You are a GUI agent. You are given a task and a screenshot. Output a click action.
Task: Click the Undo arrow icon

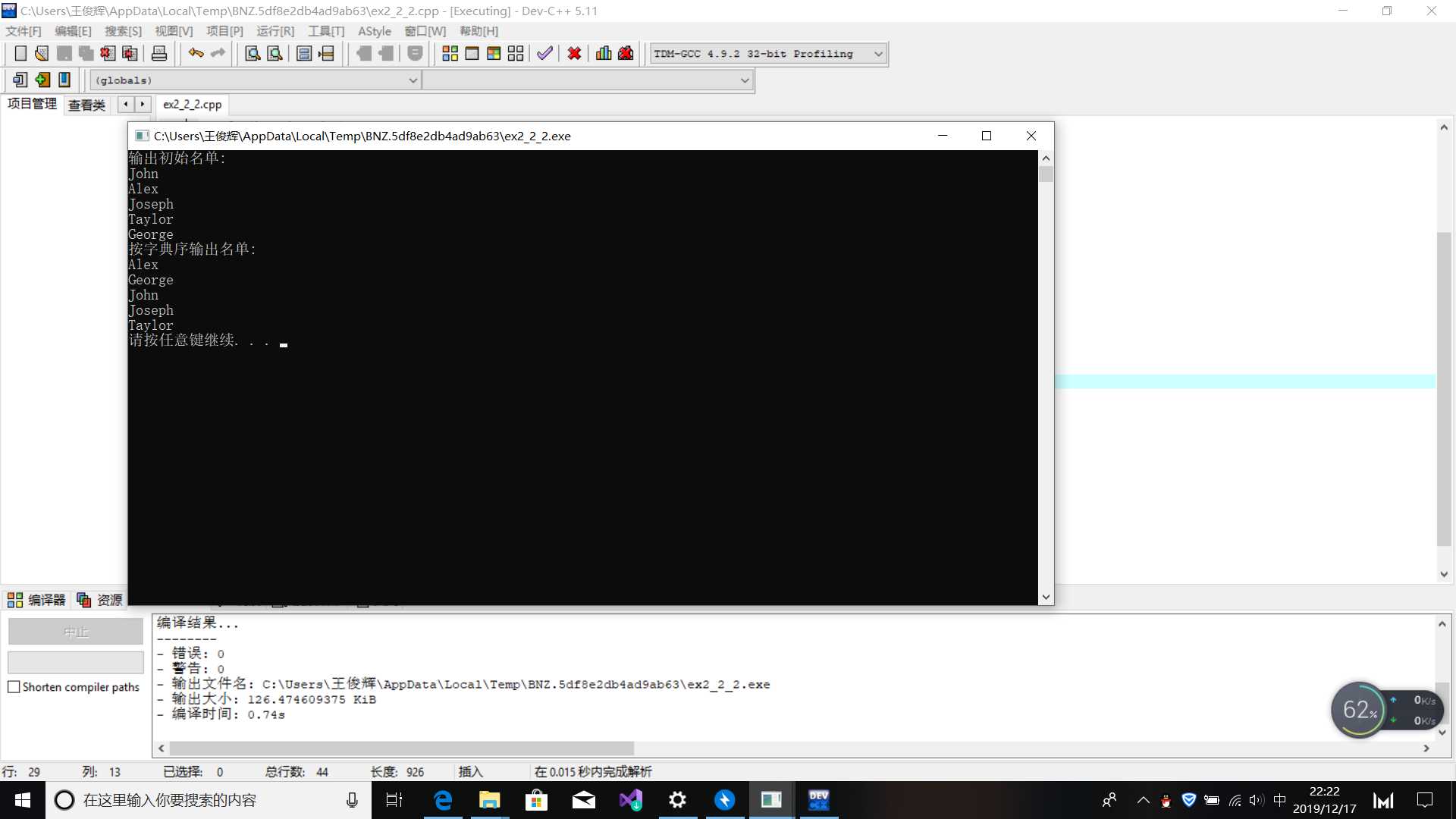(196, 53)
